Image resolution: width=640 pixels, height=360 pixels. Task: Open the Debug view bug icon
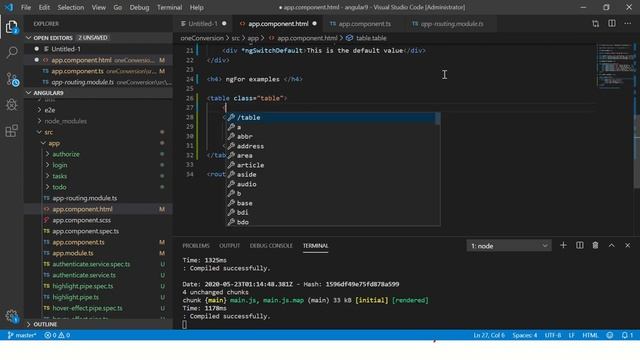tap(12, 105)
